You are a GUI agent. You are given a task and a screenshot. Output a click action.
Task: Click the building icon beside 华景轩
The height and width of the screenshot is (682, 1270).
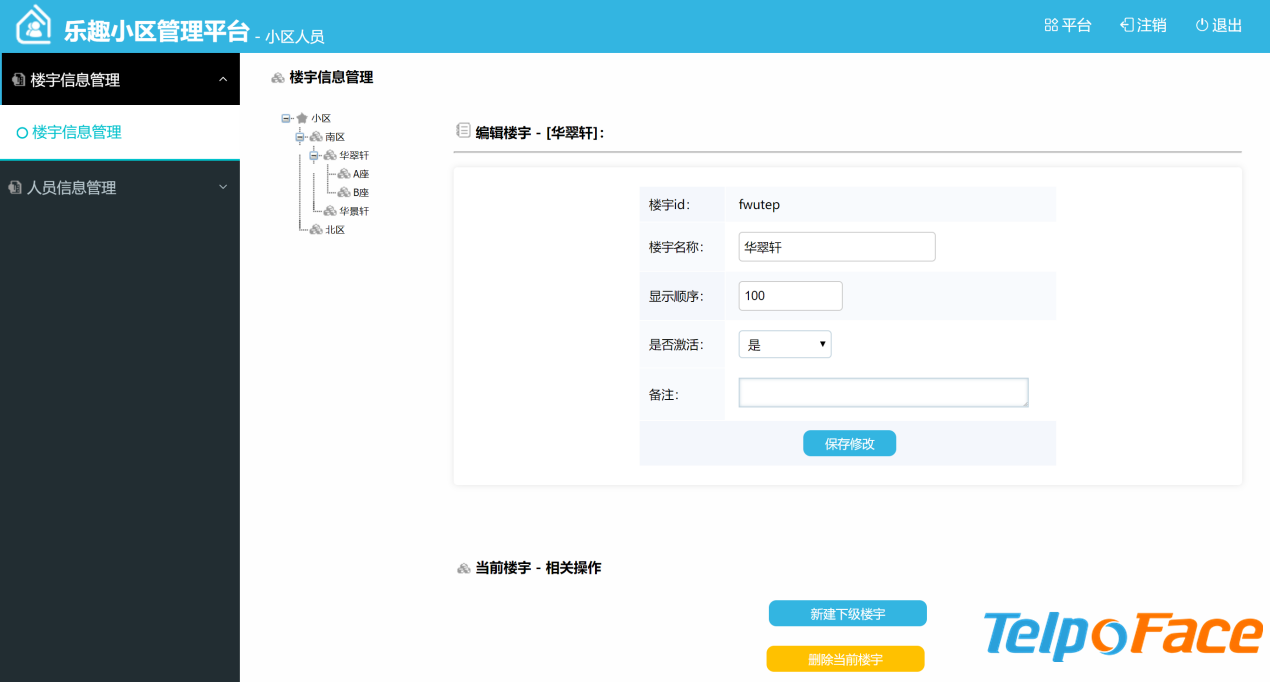tap(330, 211)
